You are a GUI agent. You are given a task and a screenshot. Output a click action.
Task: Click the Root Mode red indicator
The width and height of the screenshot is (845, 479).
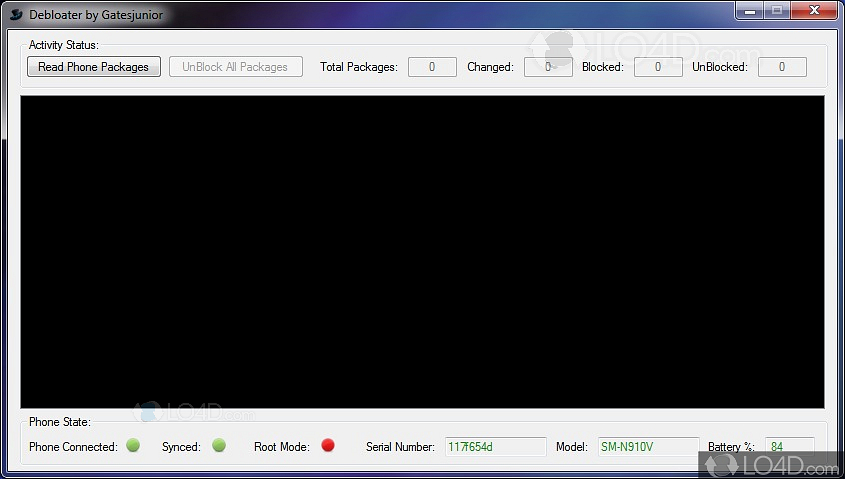[x=328, y=445]
